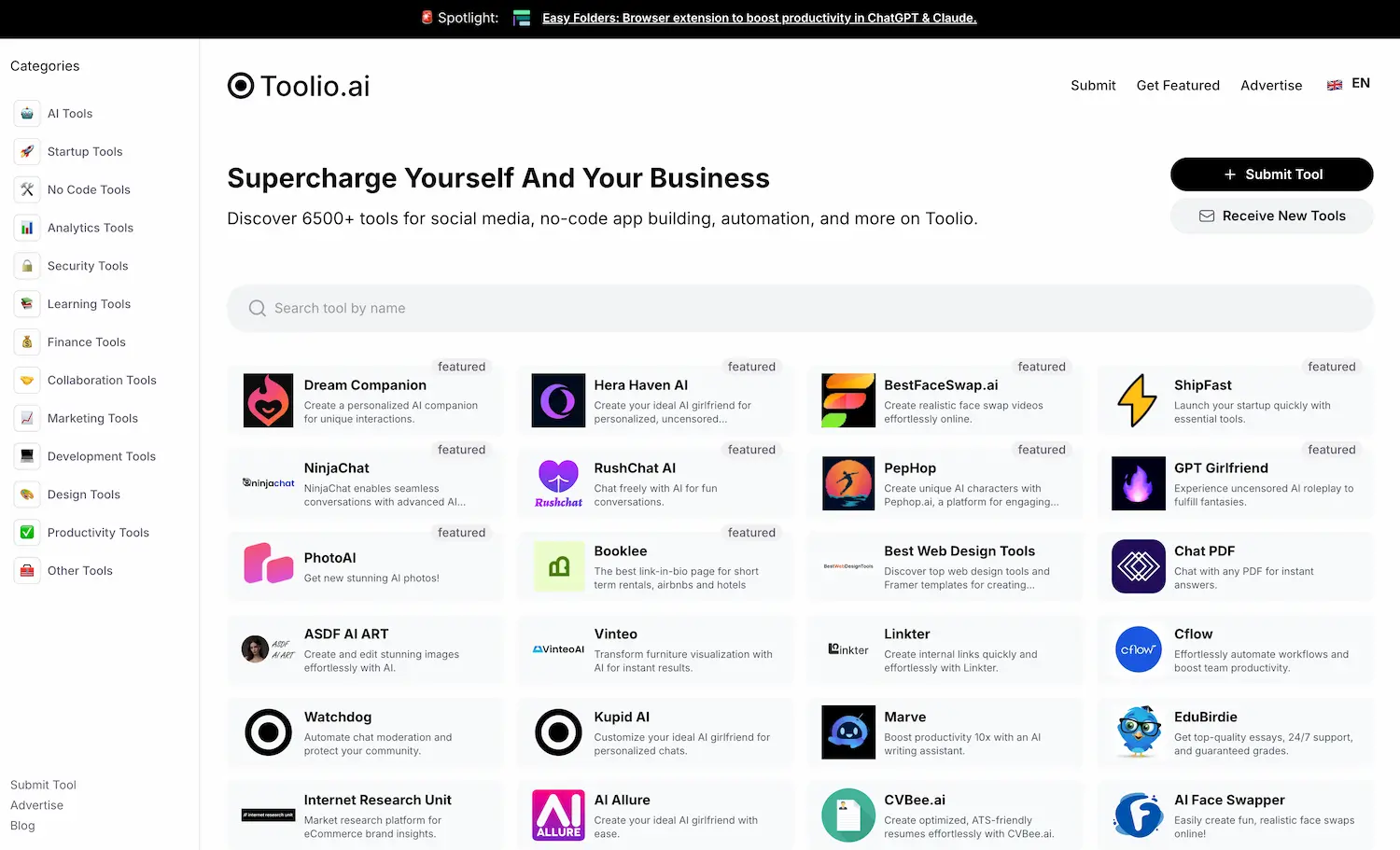Select the Analytics Tools chart icon
Screen dimensions: 1400x850
(x=27, y=228)
